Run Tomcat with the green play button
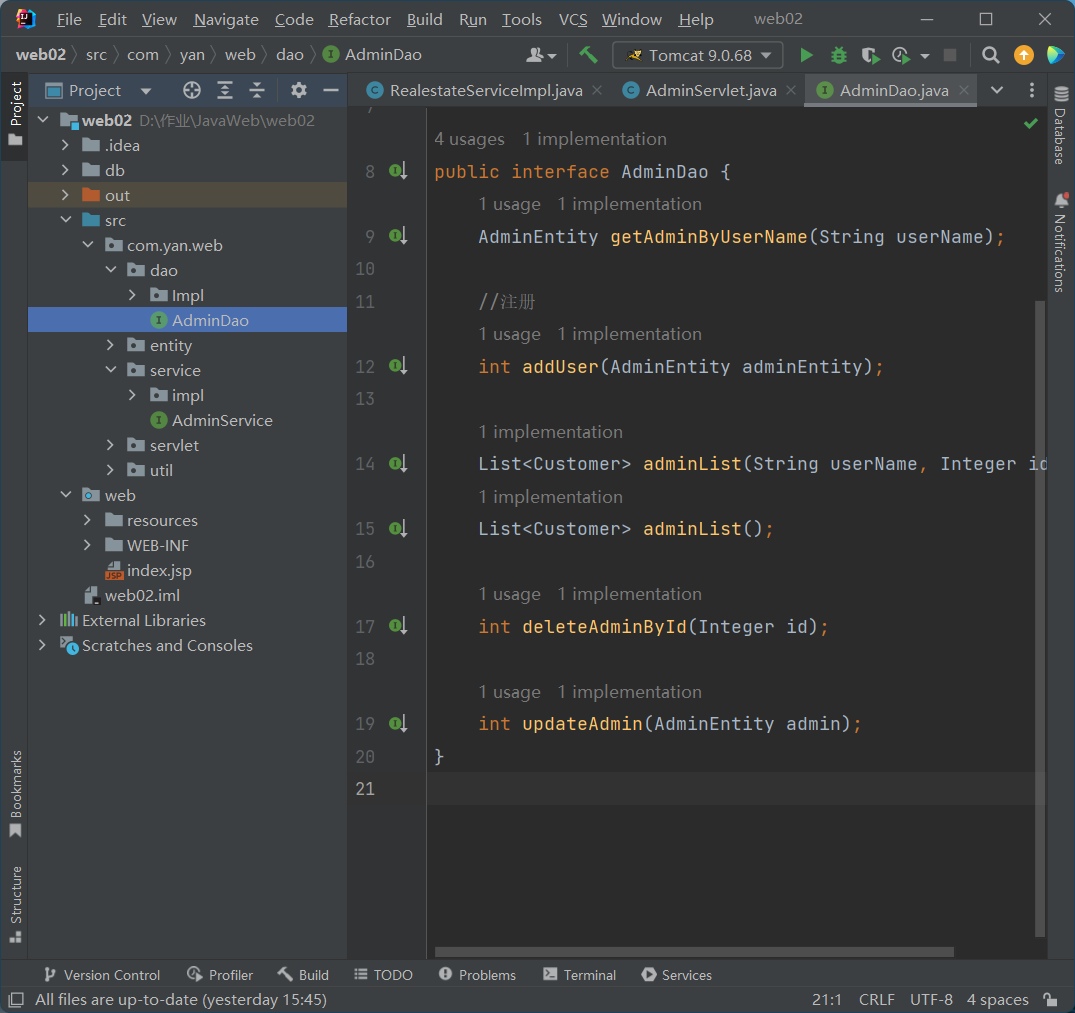The image size is (1075, 1013). click(806, 55)
